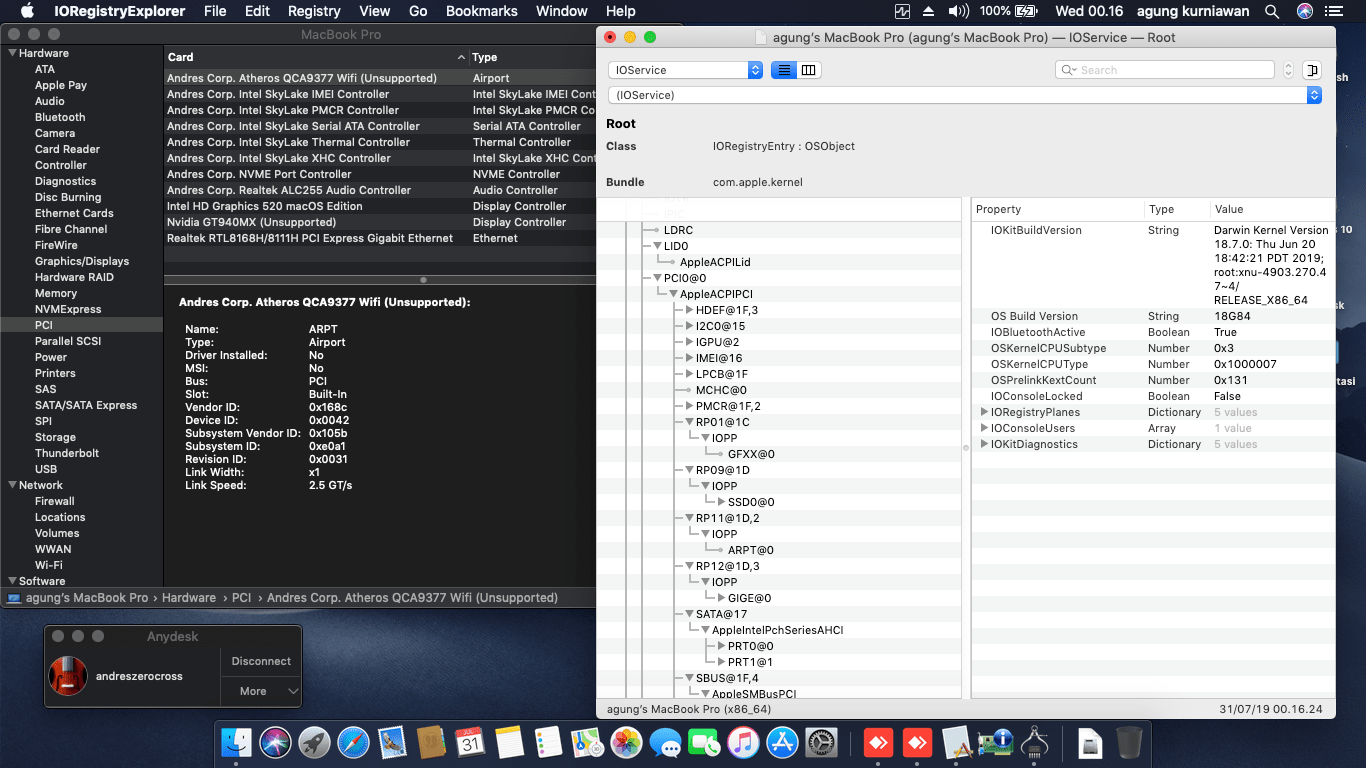Toggle the inspector sidebar button beside search
1366x768 pixels.
point(1312,70)
